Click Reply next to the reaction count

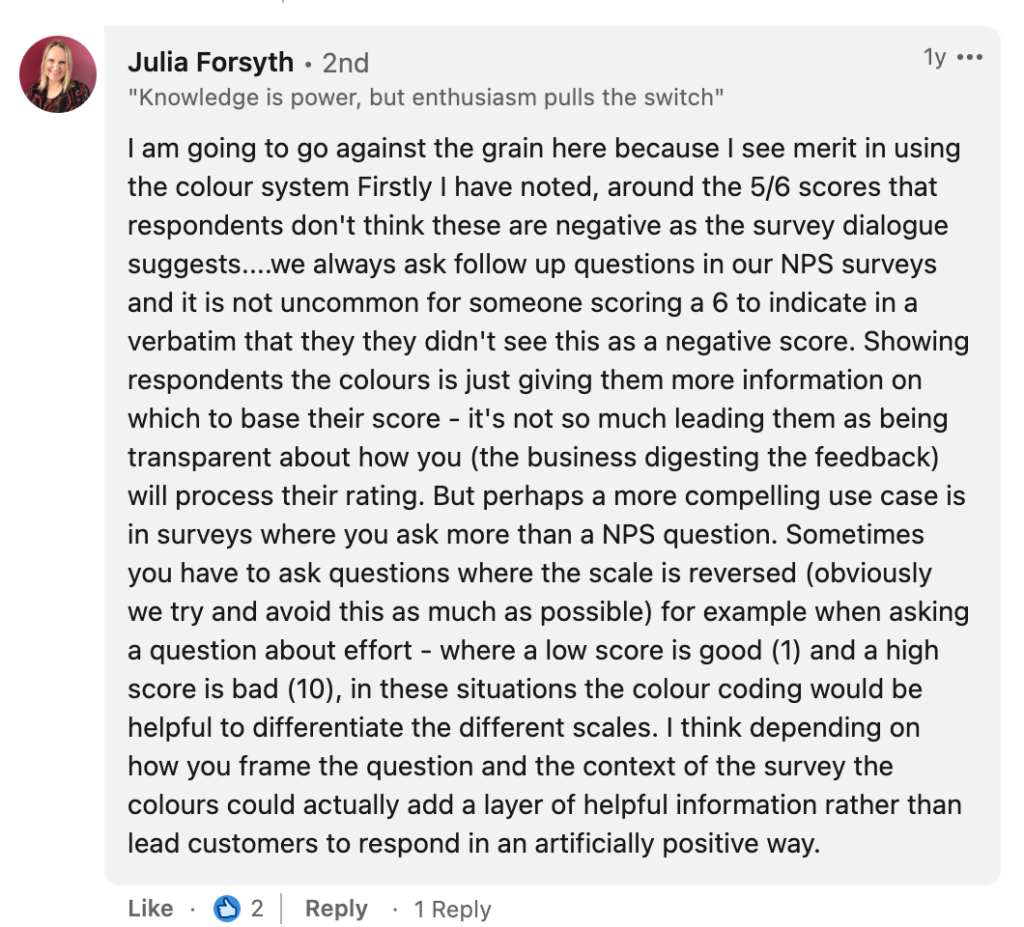click(336, 909)
